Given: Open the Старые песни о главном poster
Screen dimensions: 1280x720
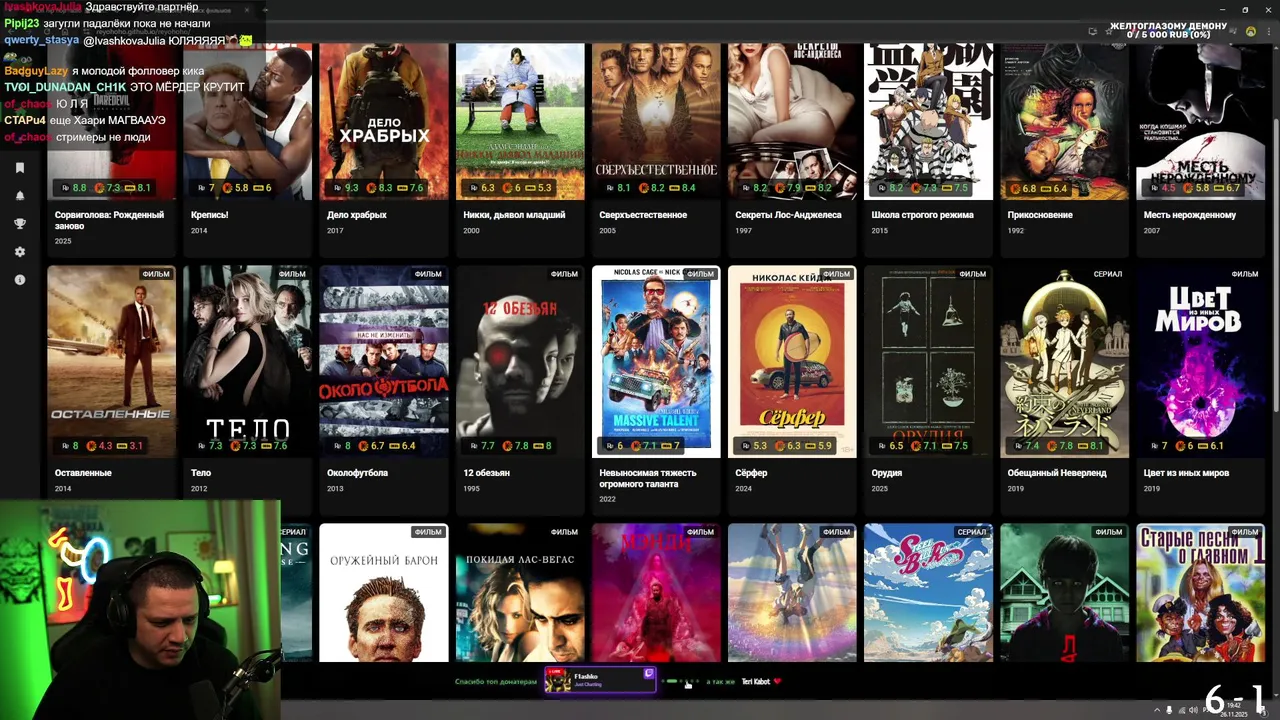Looking at the screenshot, I should [1199, 592].
